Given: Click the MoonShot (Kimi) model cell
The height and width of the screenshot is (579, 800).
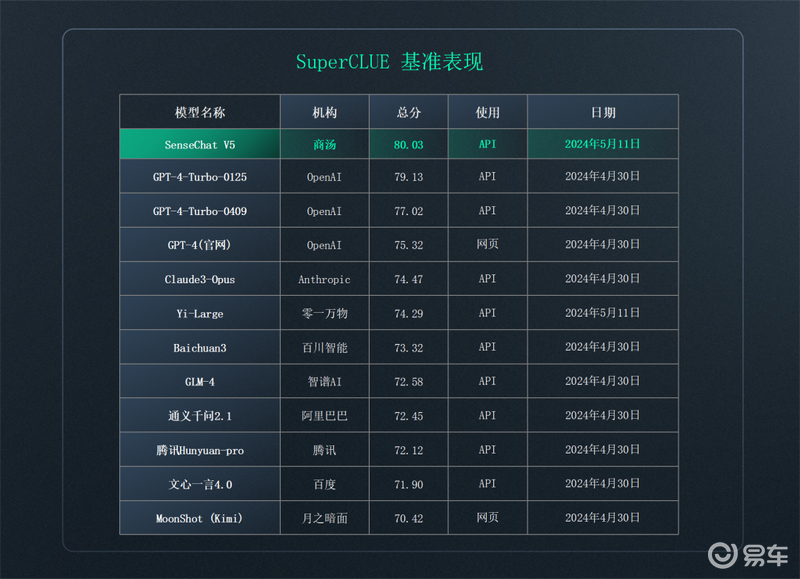Looking at the screenshot, I should point(200,518).
